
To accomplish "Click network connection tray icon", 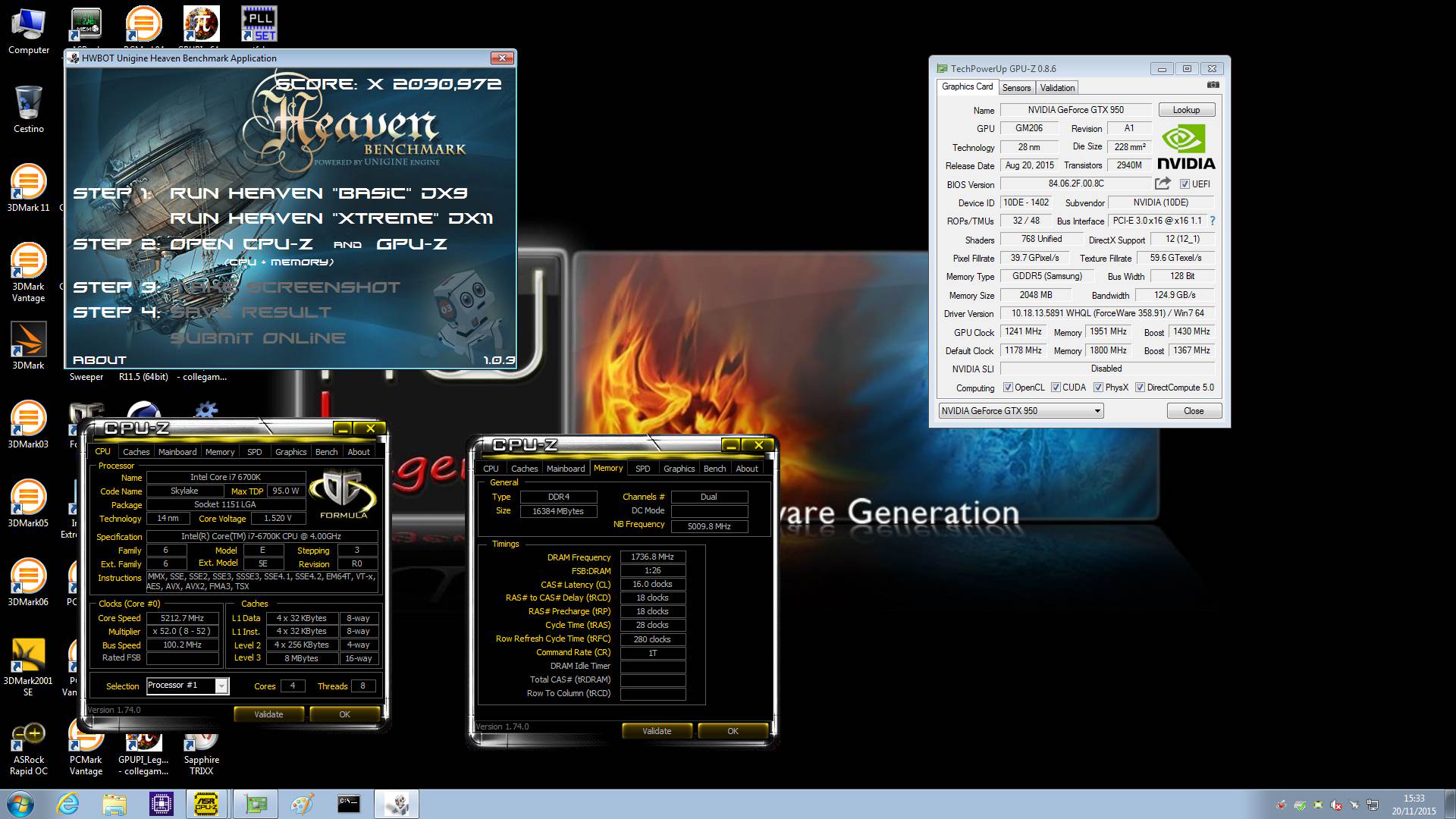I will coord(1373,805).
